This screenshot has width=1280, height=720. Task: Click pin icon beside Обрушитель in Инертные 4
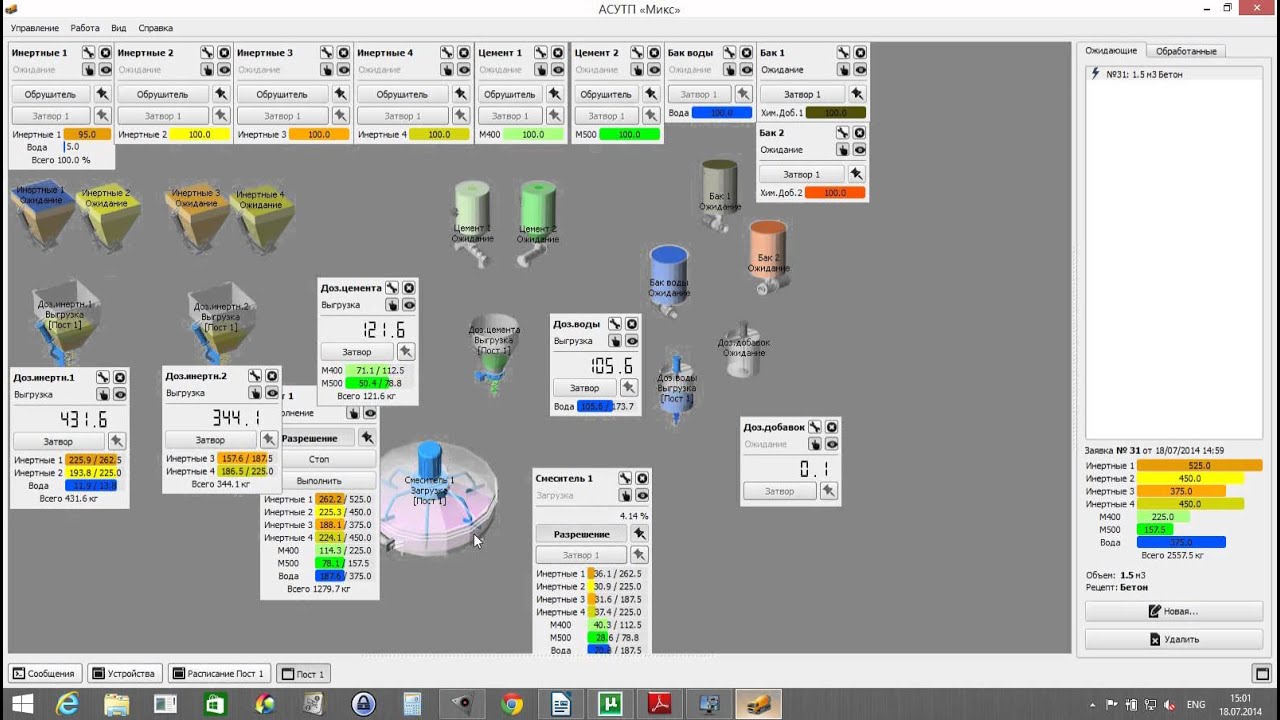pos(460,94)
